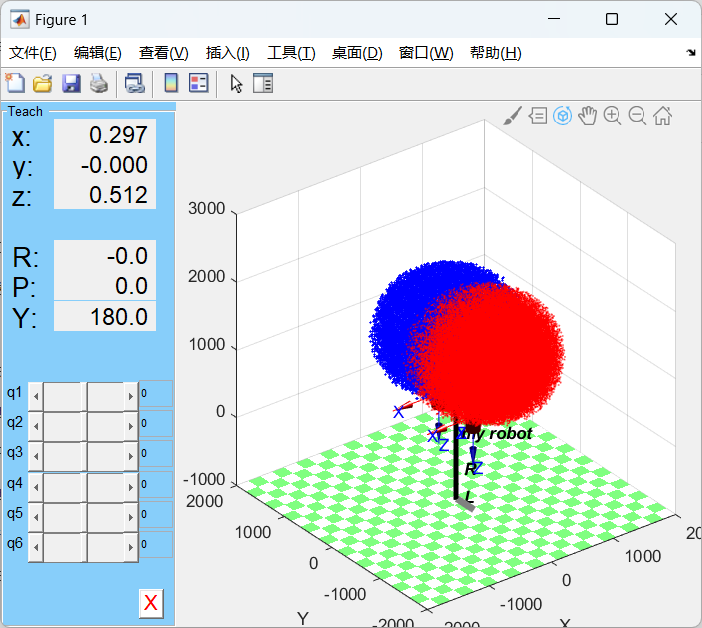Click the Yaw value 180.0

tap(105, 316)
